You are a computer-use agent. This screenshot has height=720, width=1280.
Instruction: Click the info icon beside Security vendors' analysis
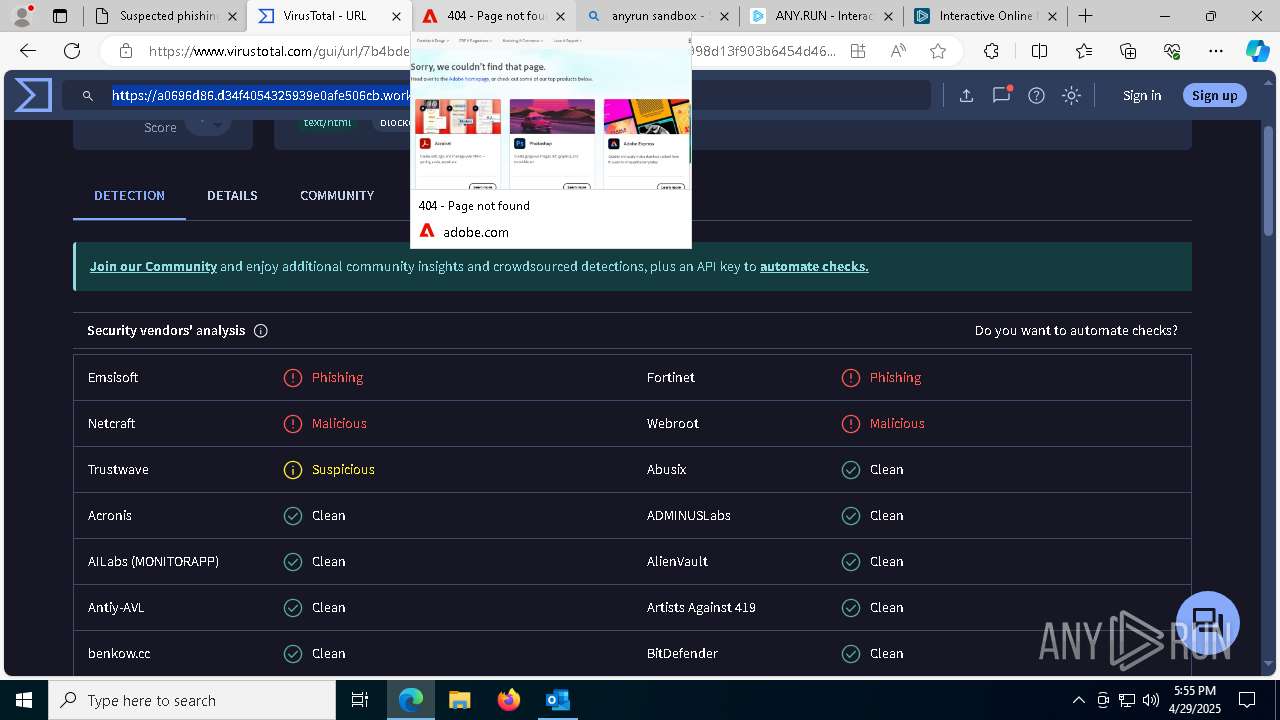(261, 331)
